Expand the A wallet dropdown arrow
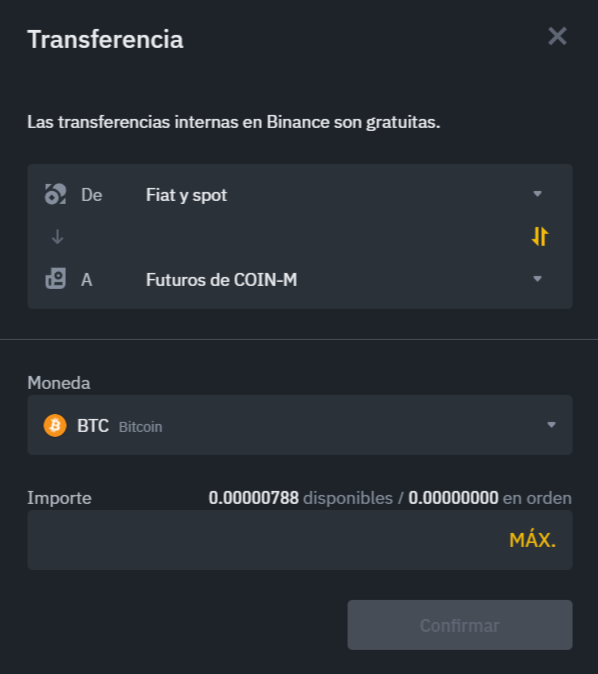This screenshot has height=674, width=598. point(537,279)
